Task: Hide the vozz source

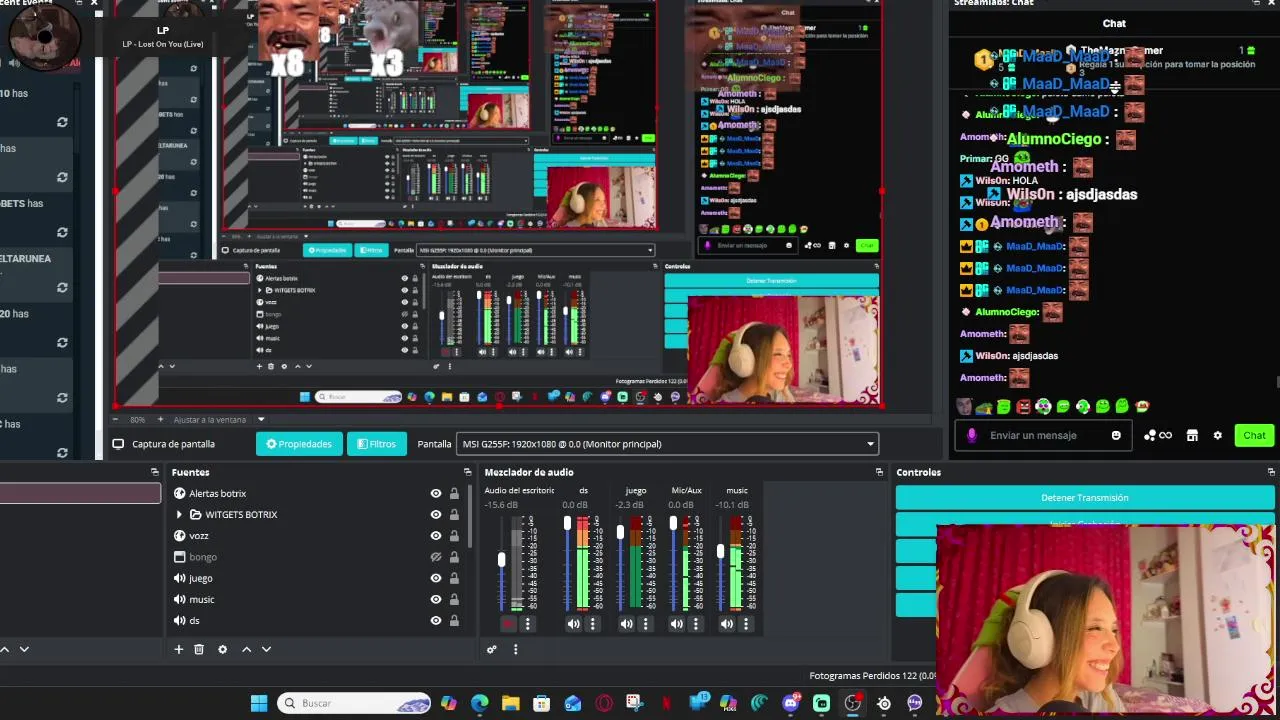Action: 436,536
